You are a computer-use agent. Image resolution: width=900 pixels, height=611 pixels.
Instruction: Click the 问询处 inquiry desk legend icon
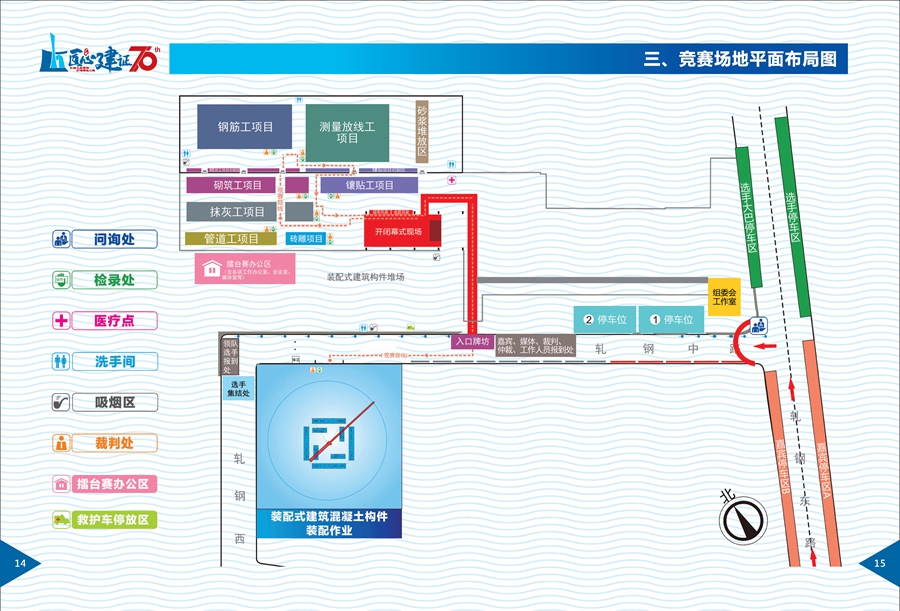pyautogui.click(x=61, y=239)
